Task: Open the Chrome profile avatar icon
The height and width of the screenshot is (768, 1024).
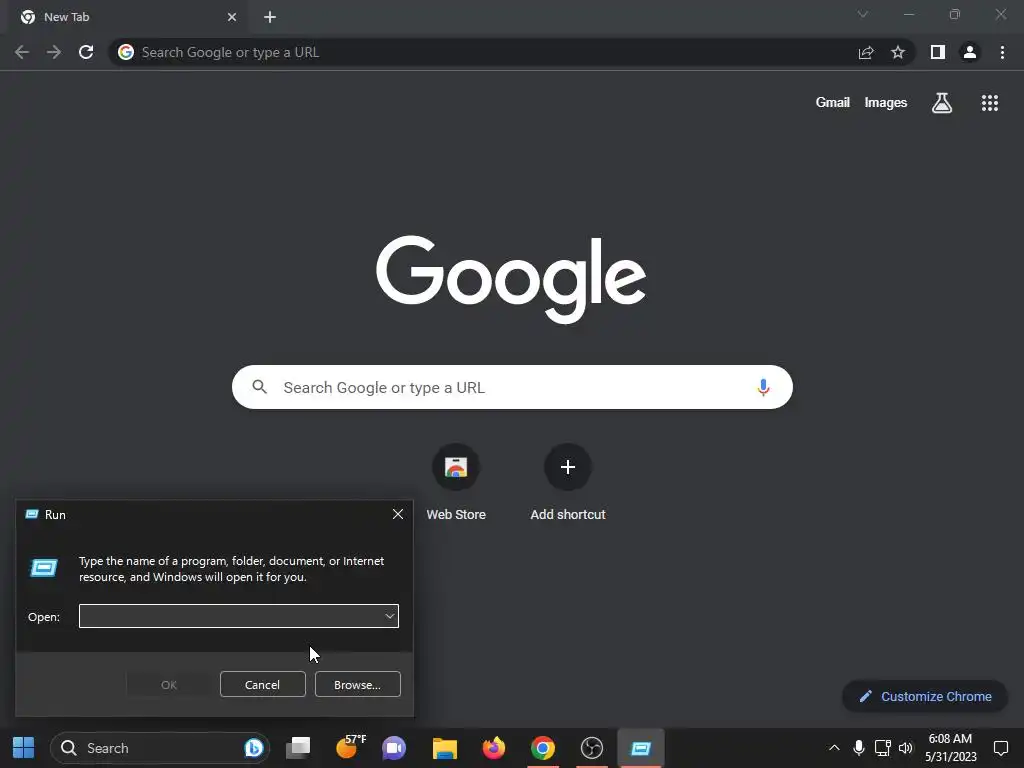Action: (970, 52)
